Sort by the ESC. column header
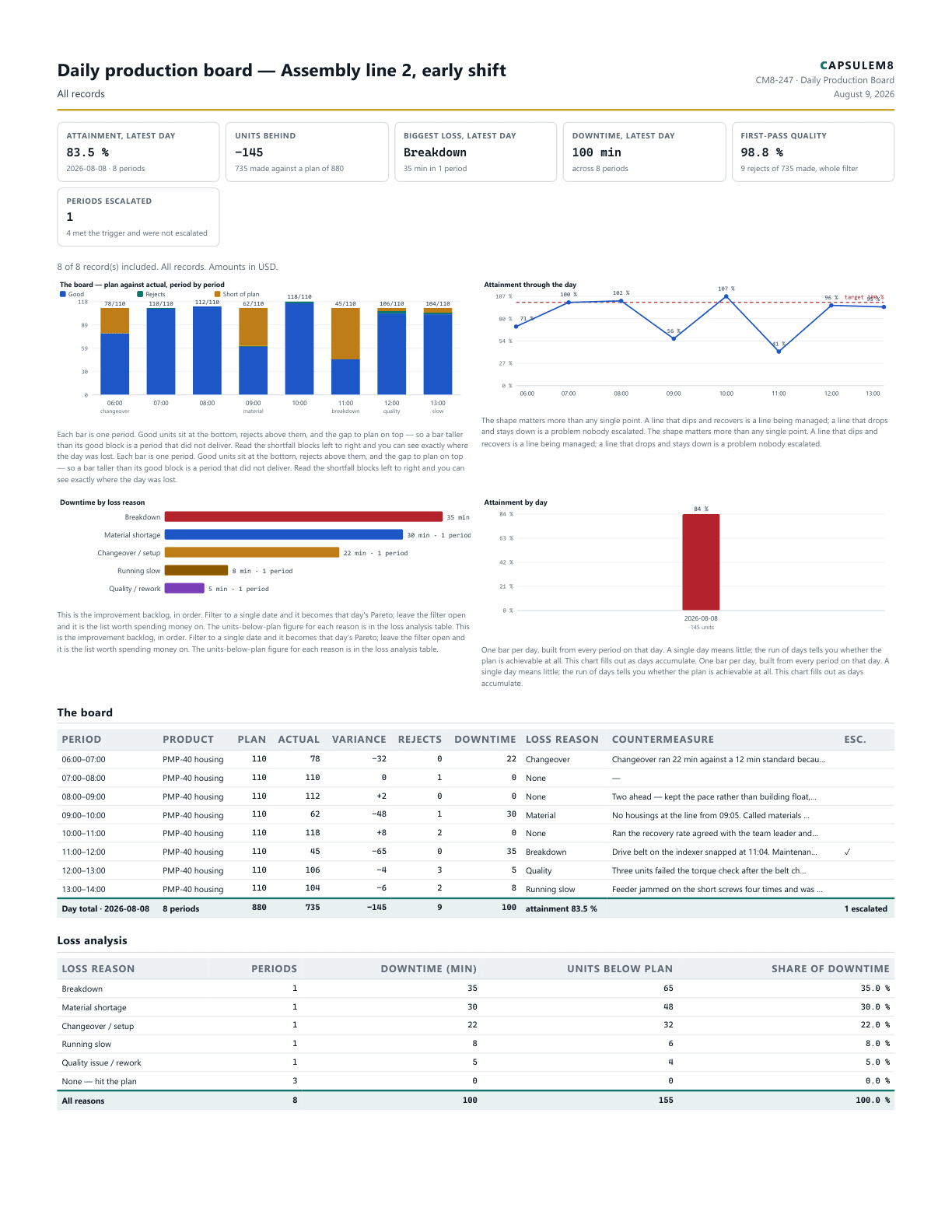Viewport: 952px width, 1232px height. pyautogui.click(x=855, y=740)
